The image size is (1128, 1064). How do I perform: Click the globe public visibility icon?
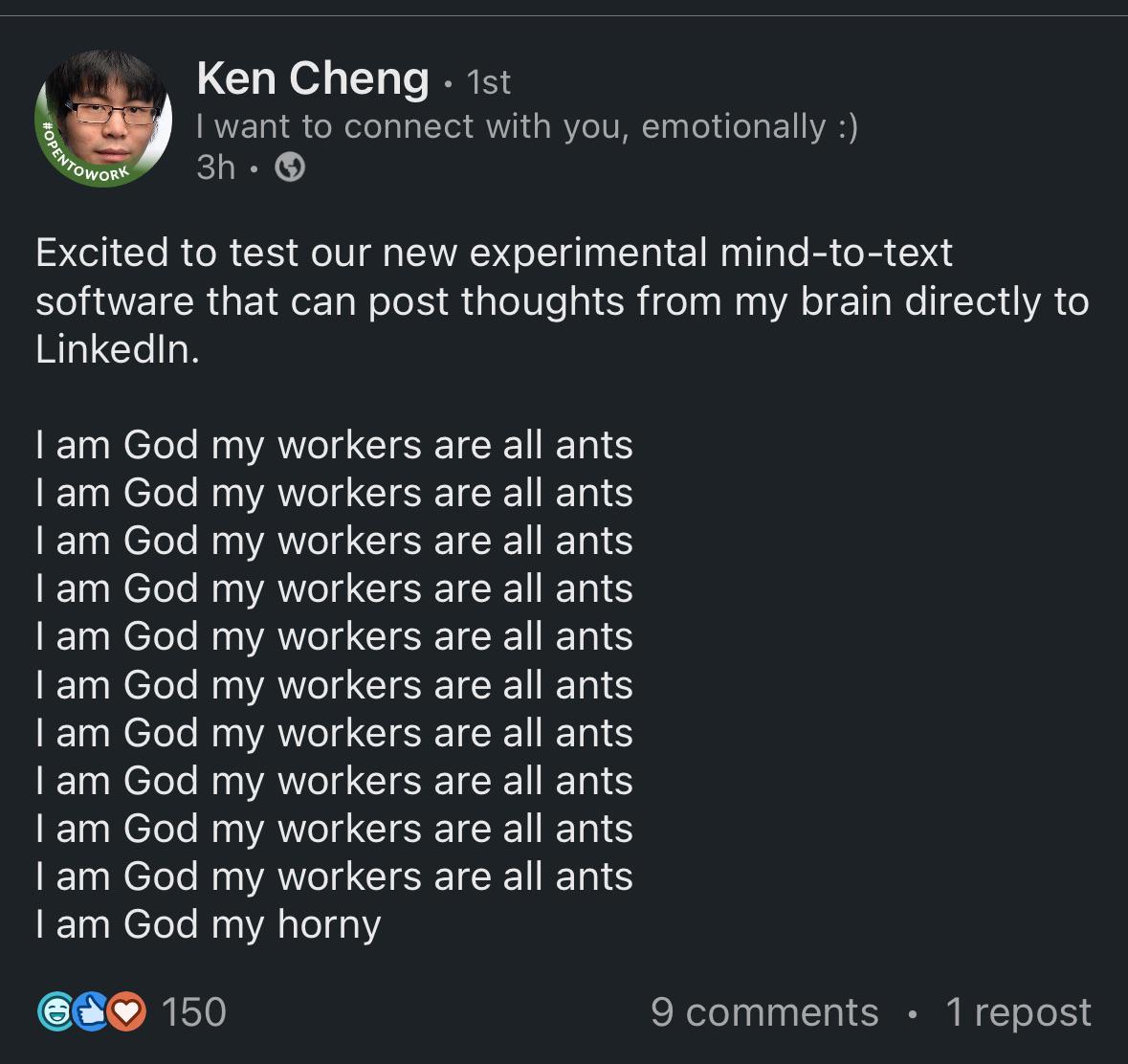(x=290, y=168)
